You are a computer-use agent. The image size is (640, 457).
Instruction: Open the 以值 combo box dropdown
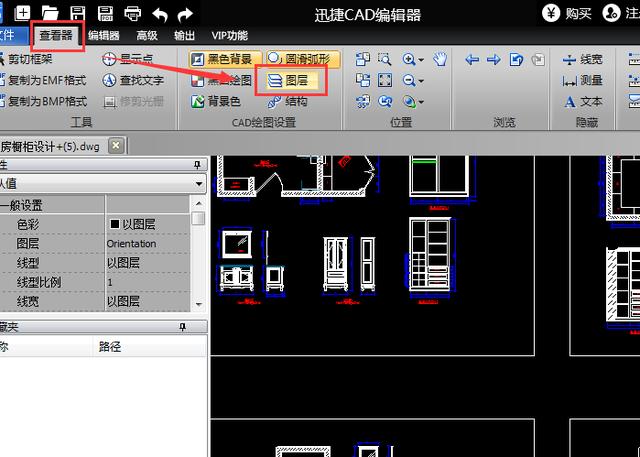coord(199,184)
